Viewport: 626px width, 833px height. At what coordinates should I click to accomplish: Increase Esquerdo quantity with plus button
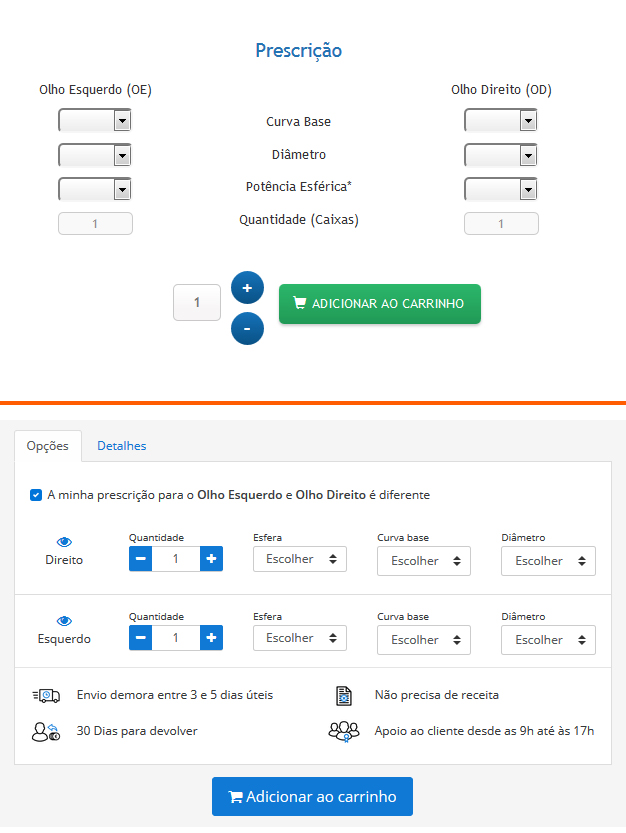[x=211, y=637]
